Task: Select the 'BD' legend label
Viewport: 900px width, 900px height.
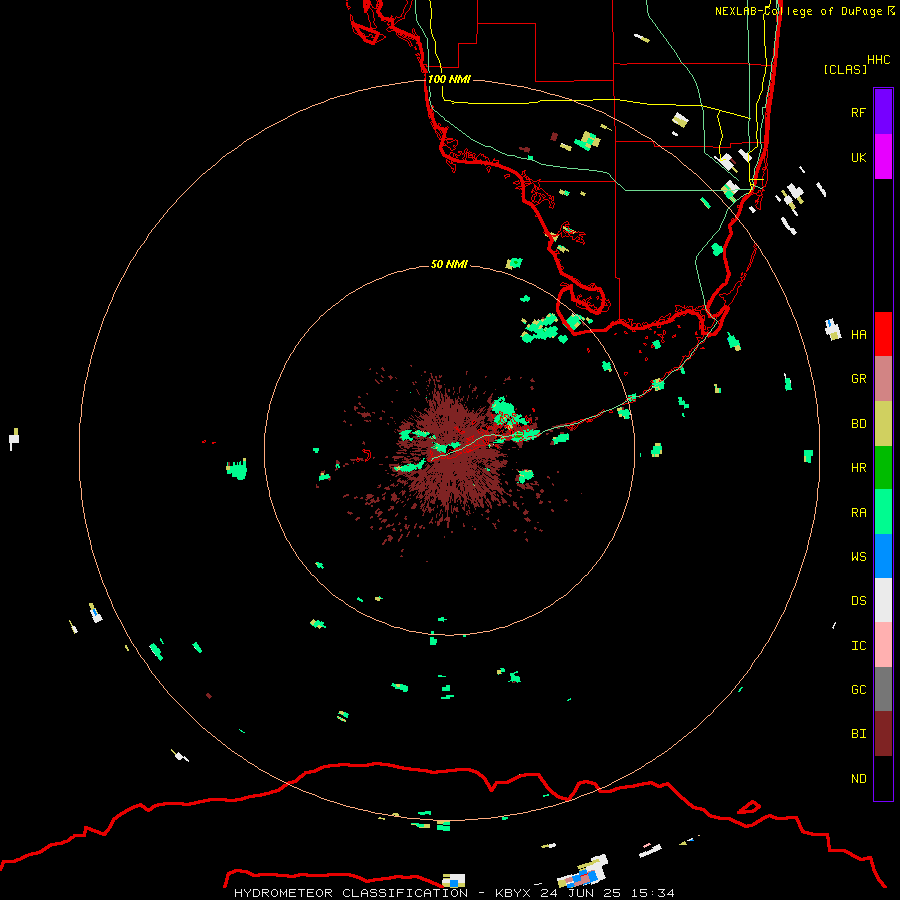Action: click(x=858, y=424)
